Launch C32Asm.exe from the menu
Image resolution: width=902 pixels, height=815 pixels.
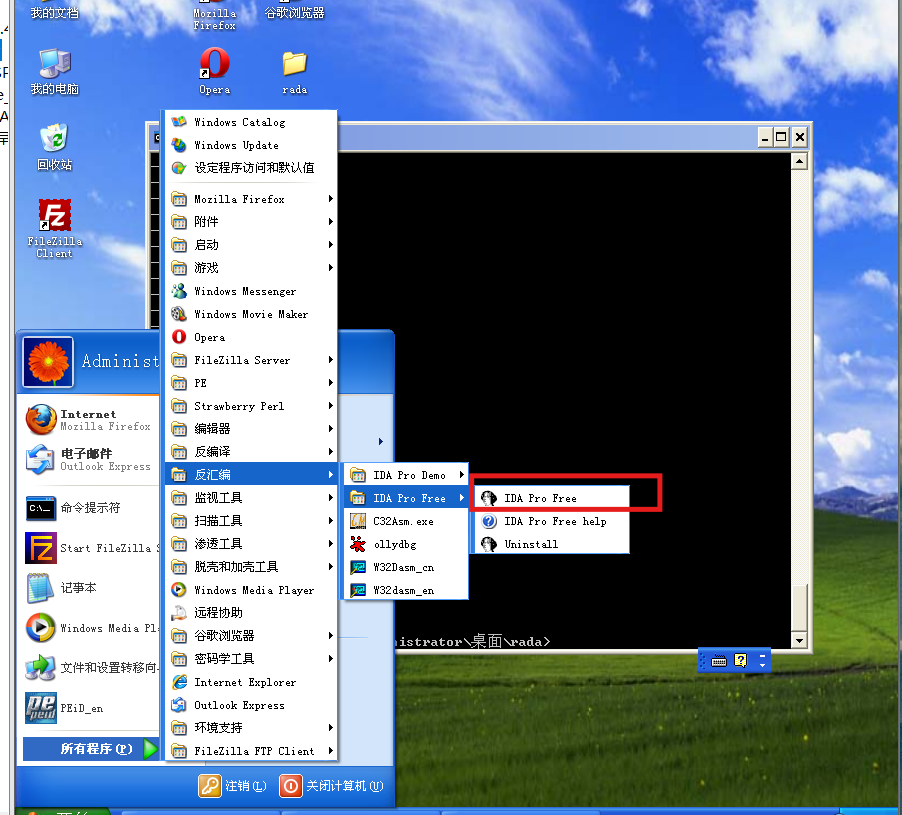(x=406, y=521)
